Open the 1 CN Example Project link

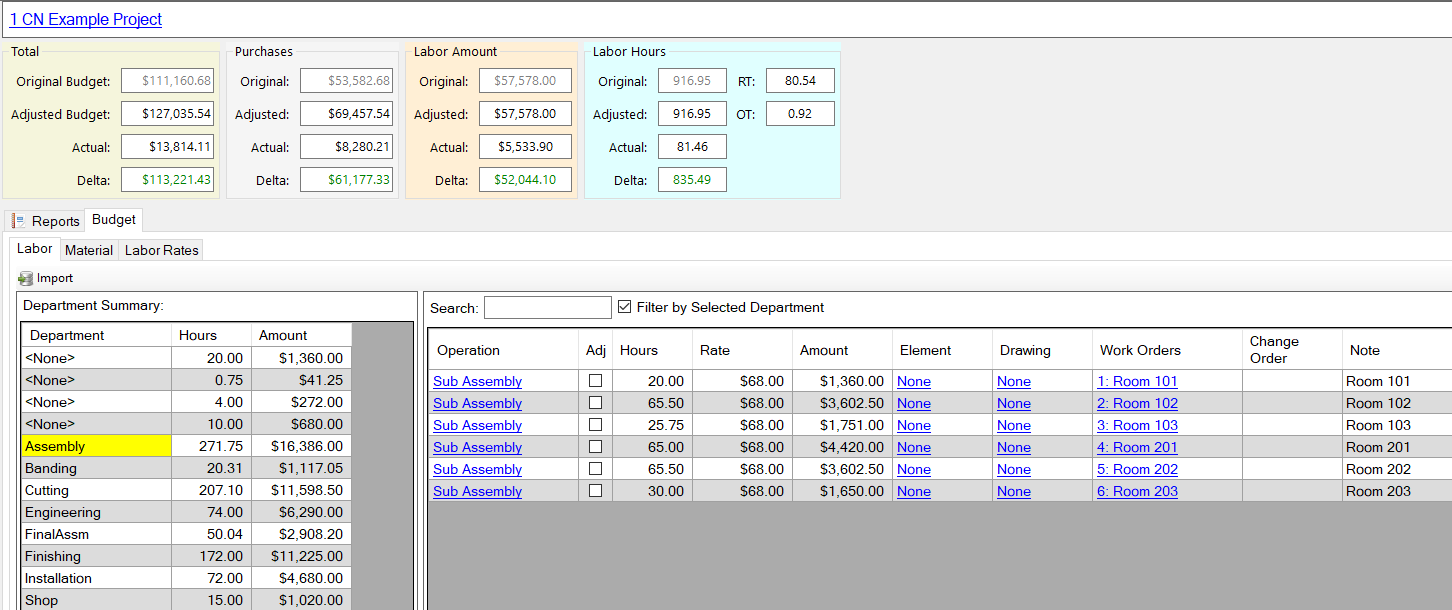pos(86,19)
